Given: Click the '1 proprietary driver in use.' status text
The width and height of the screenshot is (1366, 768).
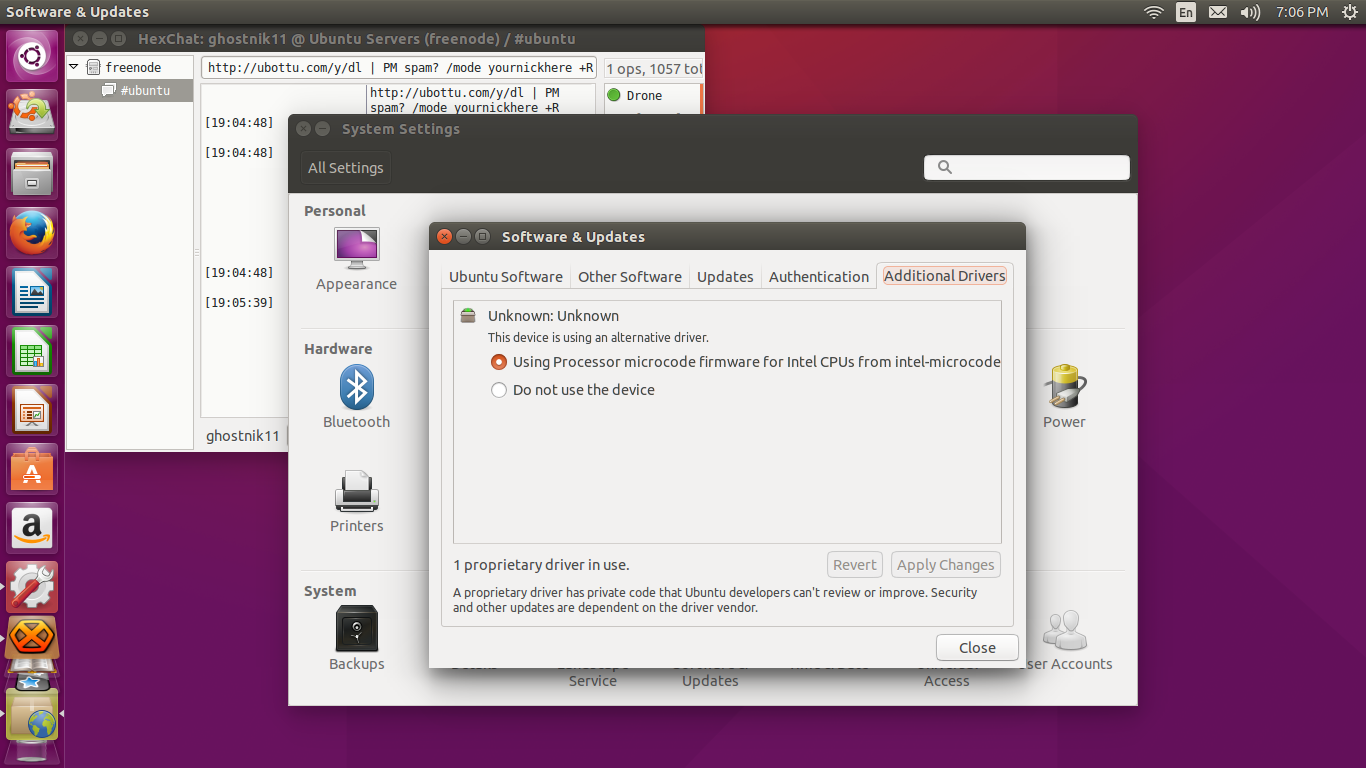Looking at the screenshot, I should coord(541,565).
